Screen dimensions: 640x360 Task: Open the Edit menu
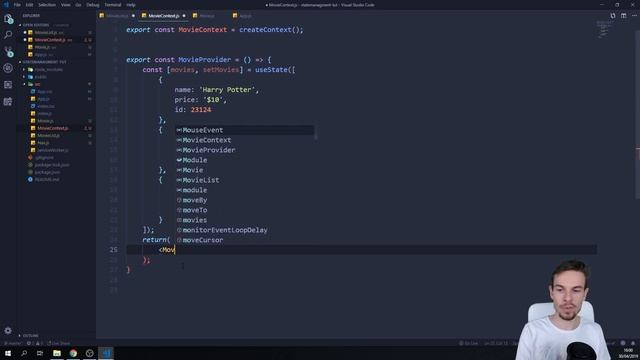(x=29, y=5)
